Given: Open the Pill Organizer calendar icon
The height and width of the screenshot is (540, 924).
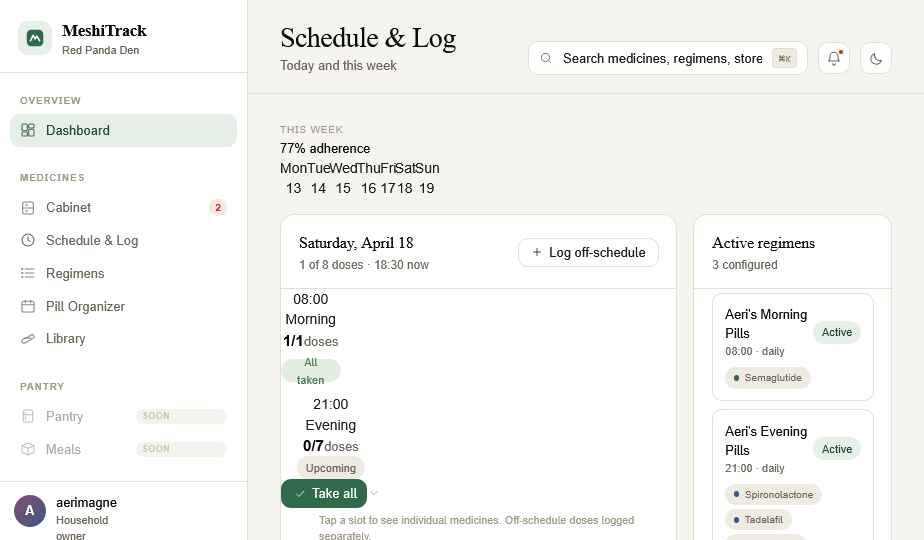Looking at the screenshot, I should pyautogui.click(x=28, y=307).
